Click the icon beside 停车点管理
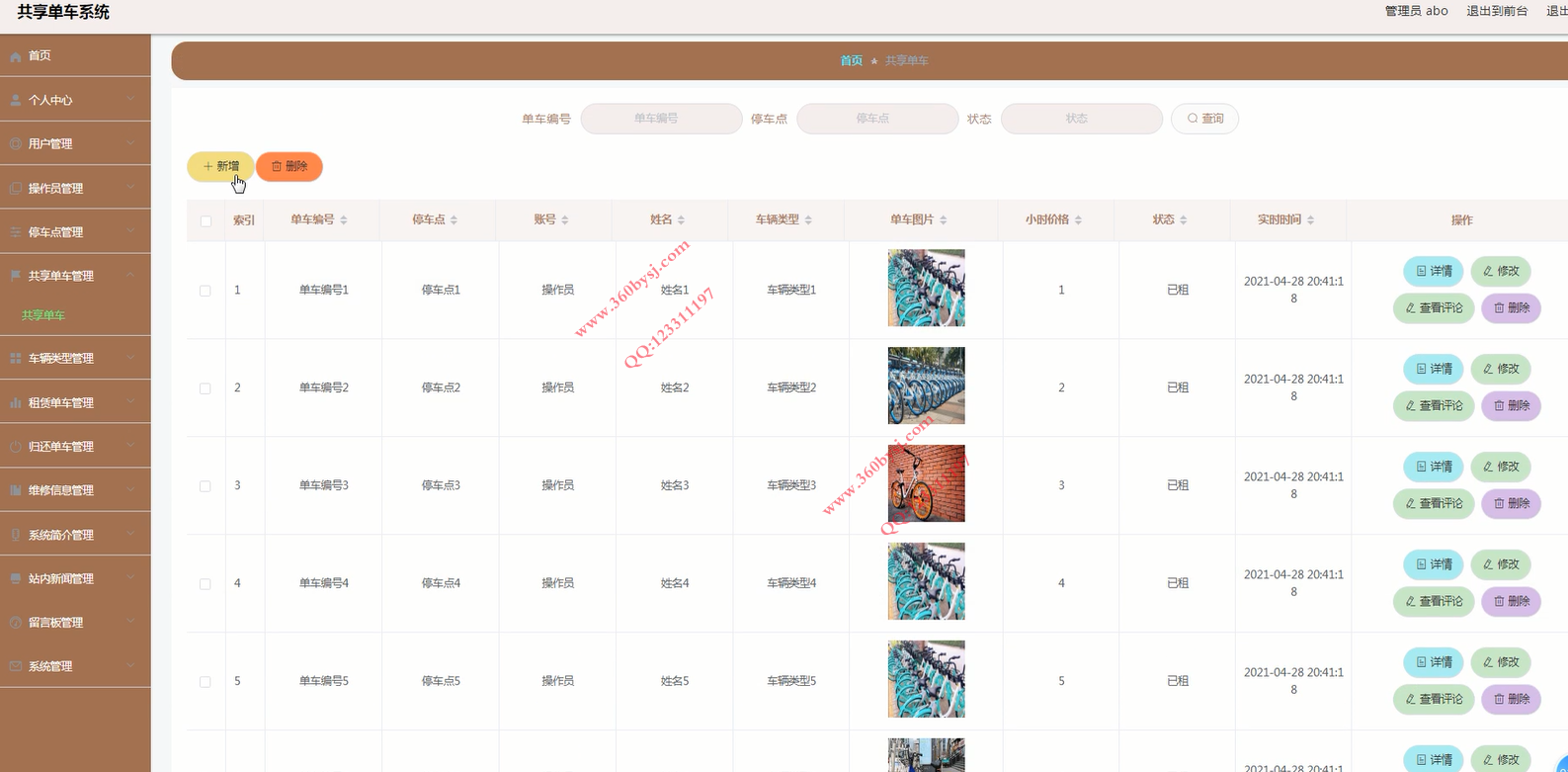Image resolution: width=1568 pixels, height=772 pixels. click(16, 232)
